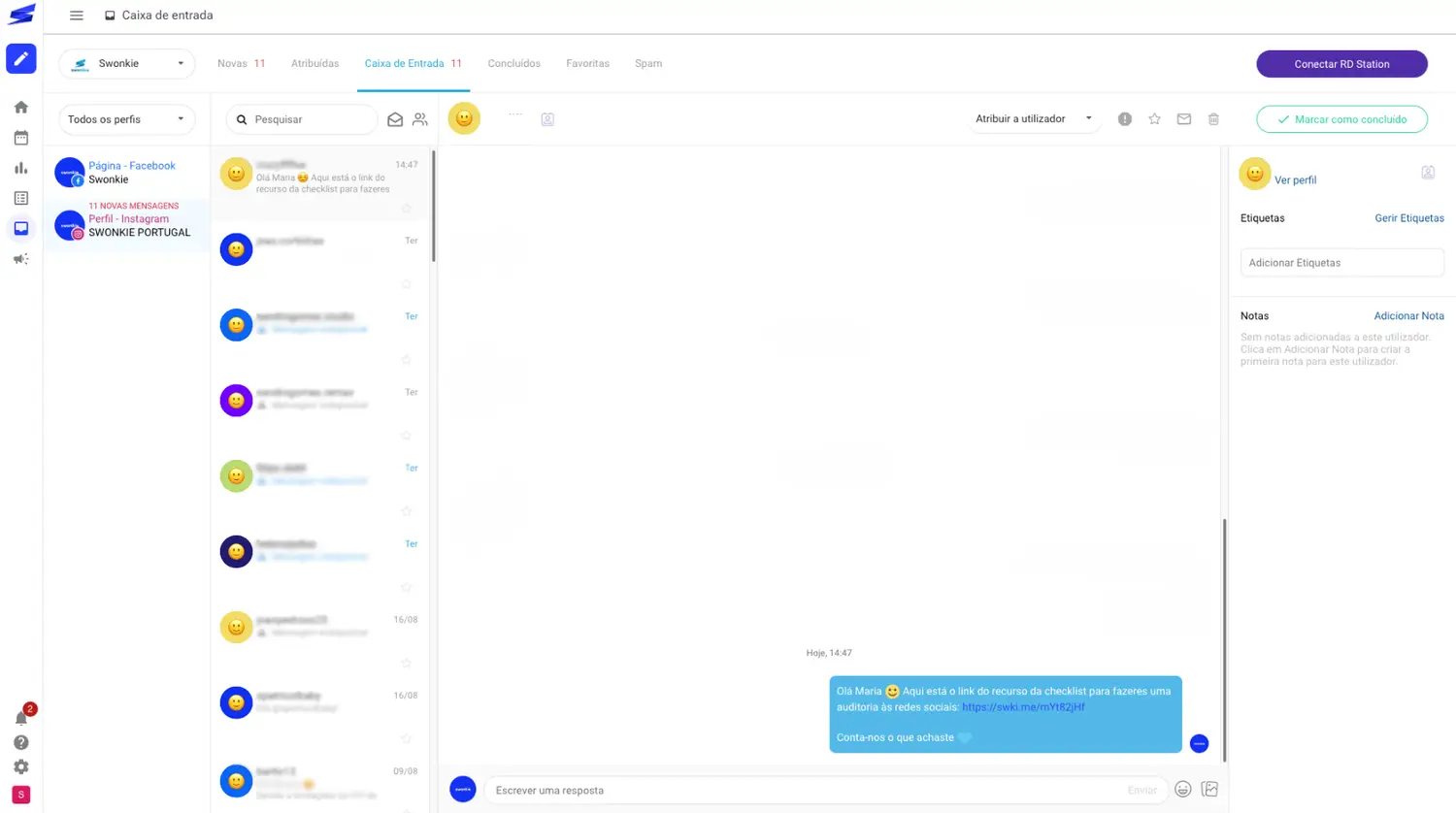1456x813 pixels.
Task: Click the trash icon to delete conversation
Action: (1213, 119)
